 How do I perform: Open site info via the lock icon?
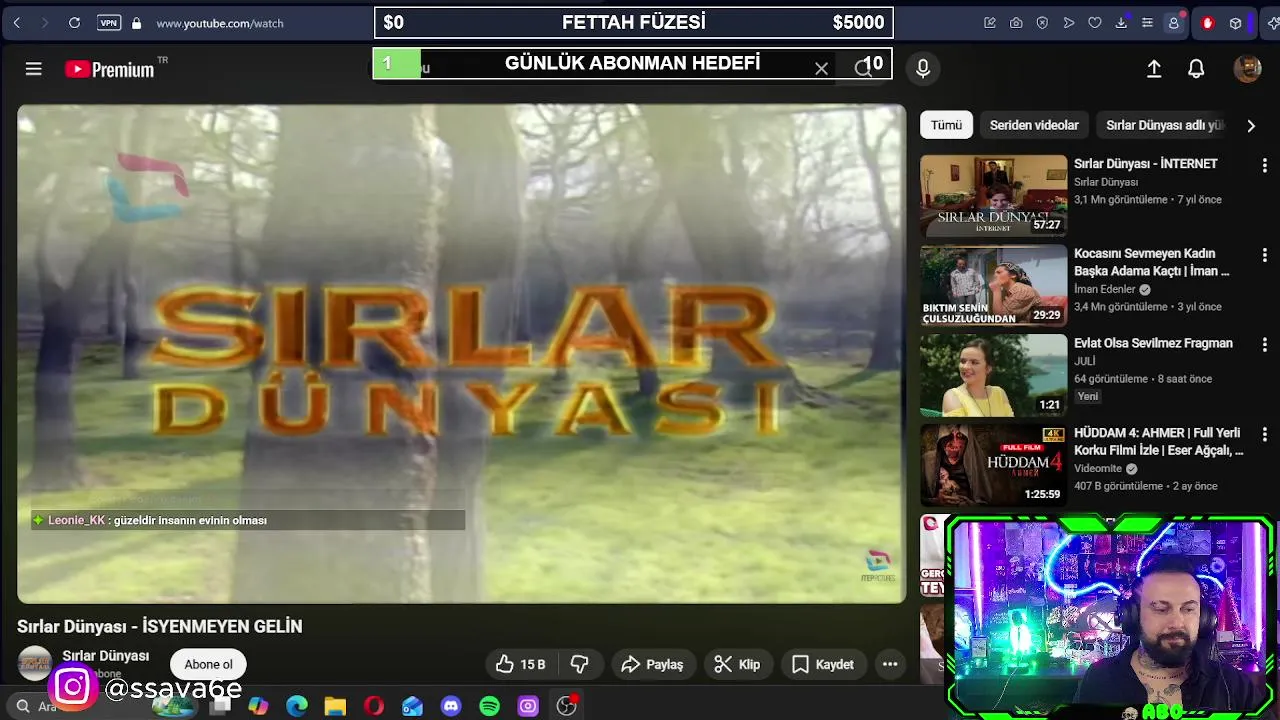pos(136,23)
